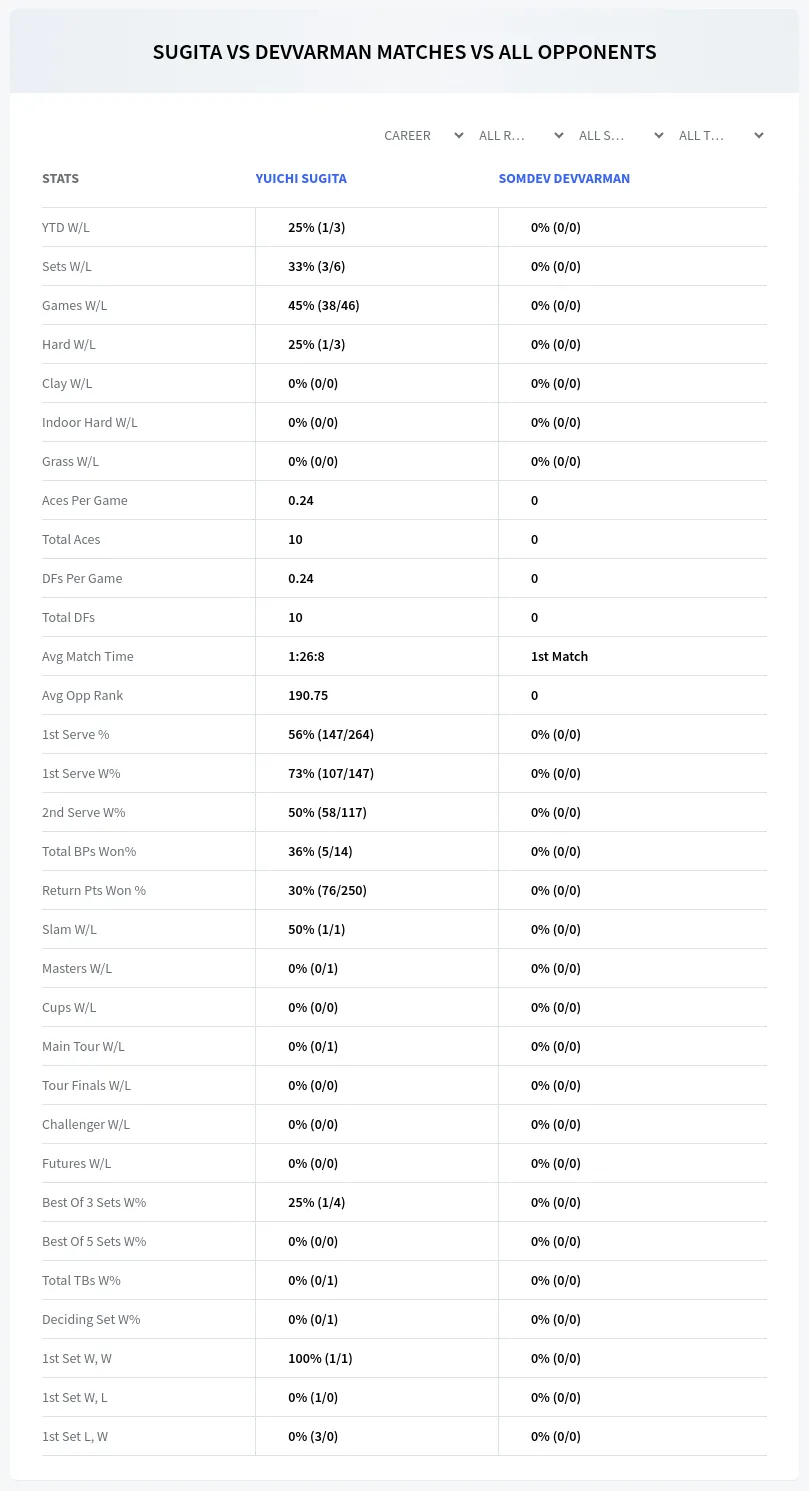Open the ALL S... surface filter dropdown
Viewport: 809px width, 1491px height.
(620, 135)
